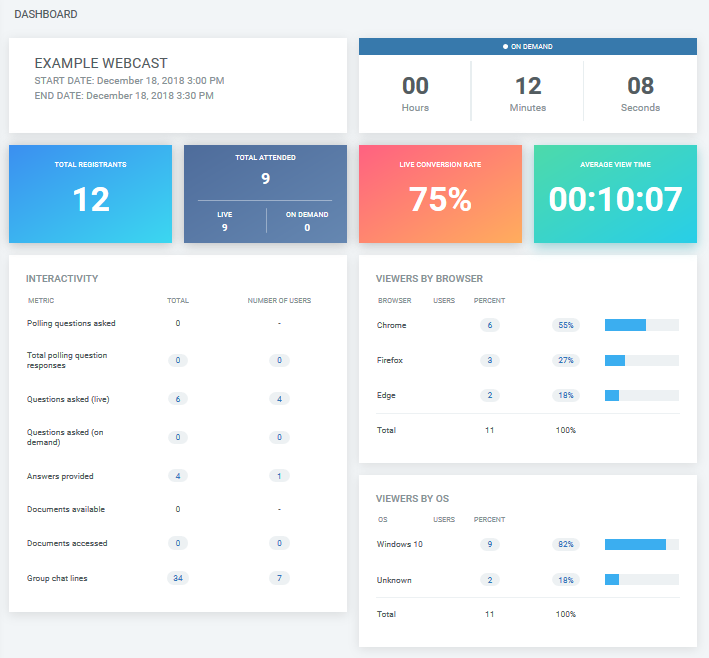Screen dimensions: 709x658
Task: Click Polling questions asked row label
Action: 71,323
